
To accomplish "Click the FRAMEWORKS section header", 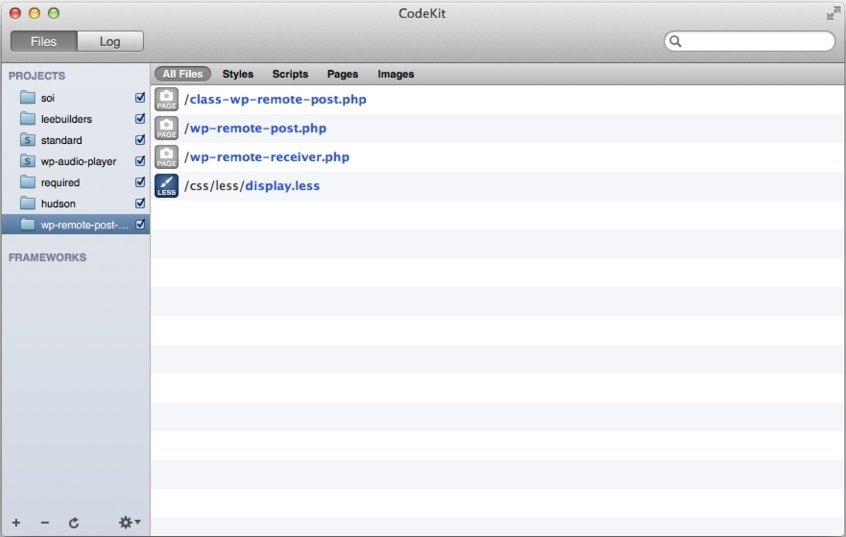I will point(47,257).
